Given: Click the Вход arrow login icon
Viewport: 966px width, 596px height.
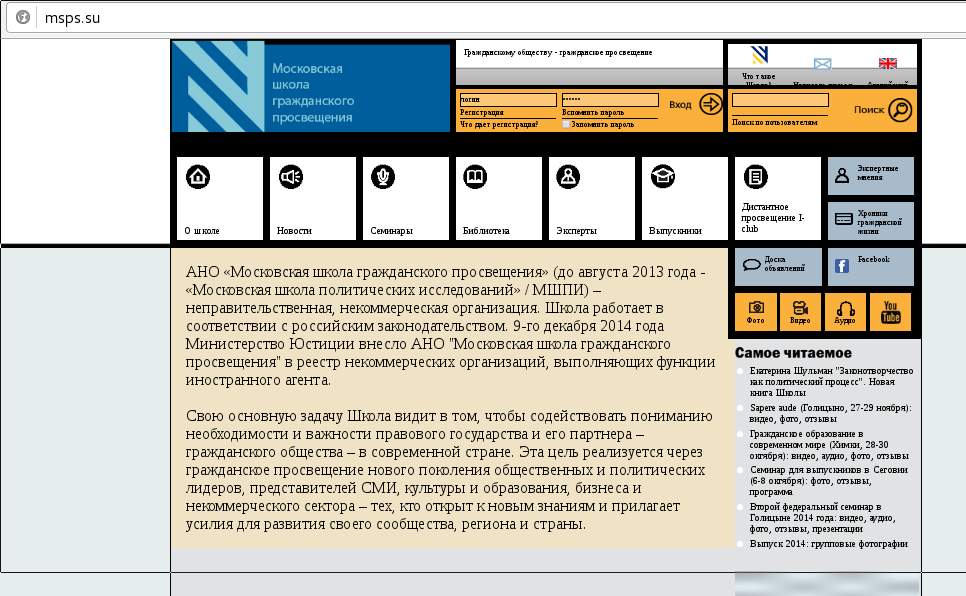Looking at the screenshot, I should [710, 104].
